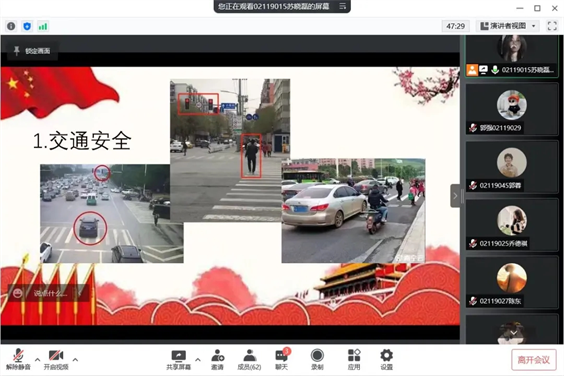Expand video options arrow beside camera
Screen dimensions: 564x376
point(75,359)
